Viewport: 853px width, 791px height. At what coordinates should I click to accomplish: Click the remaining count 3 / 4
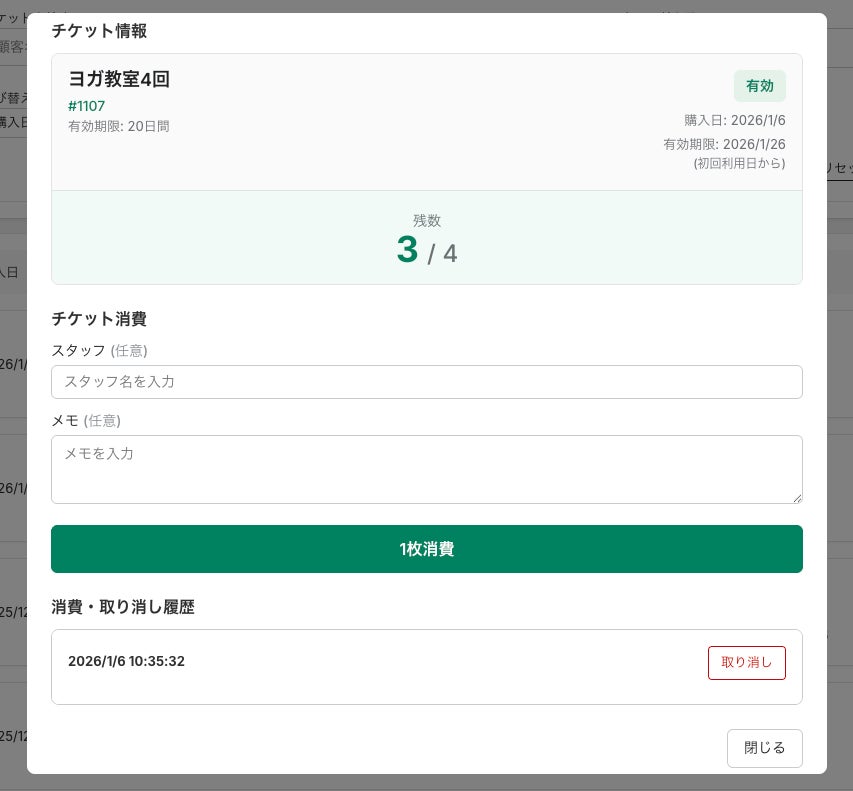[x=427, y=251]
